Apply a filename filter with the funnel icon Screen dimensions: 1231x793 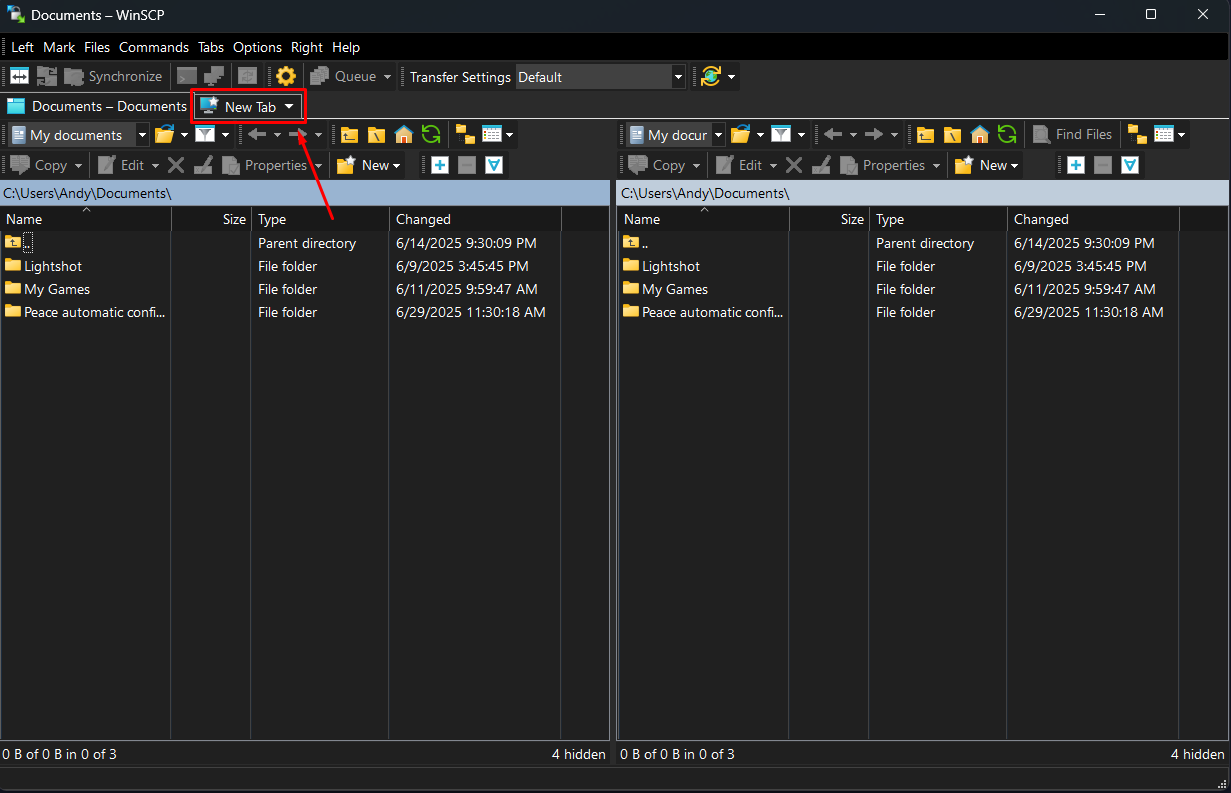tap(203, 134)
